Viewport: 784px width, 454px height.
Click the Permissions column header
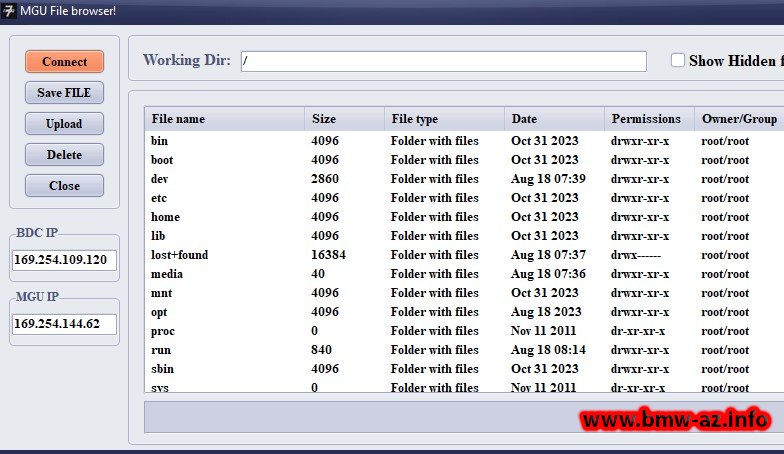(x=646, y=119)
